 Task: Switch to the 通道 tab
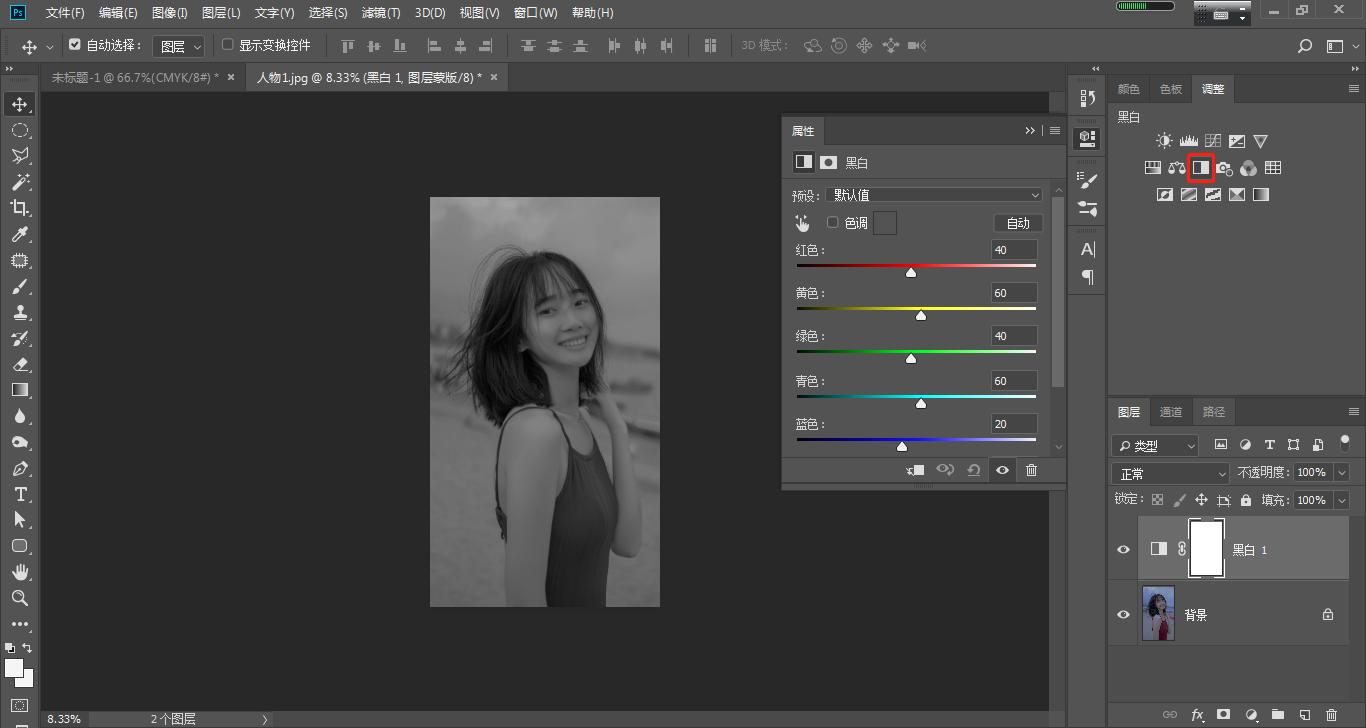1170,412
